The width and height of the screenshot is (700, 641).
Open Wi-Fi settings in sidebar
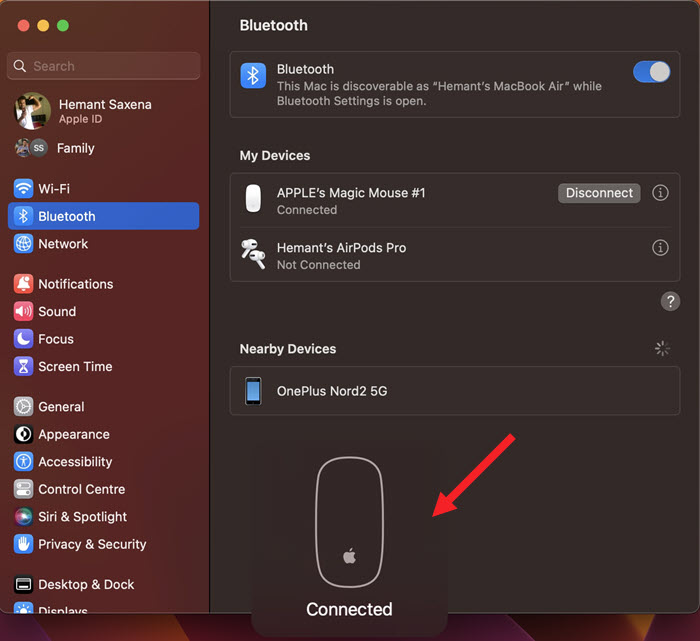tap(54, 189)
